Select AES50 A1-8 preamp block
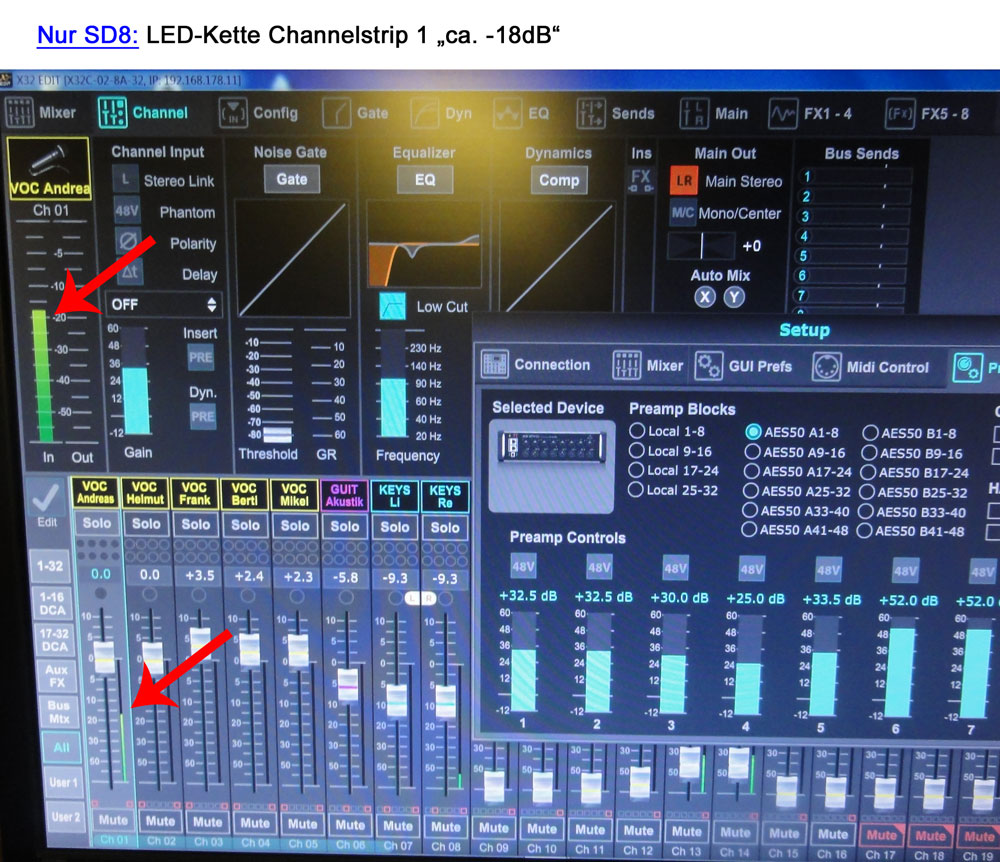The height and width of the screenshot is (862, 1000). click(753, 432)
